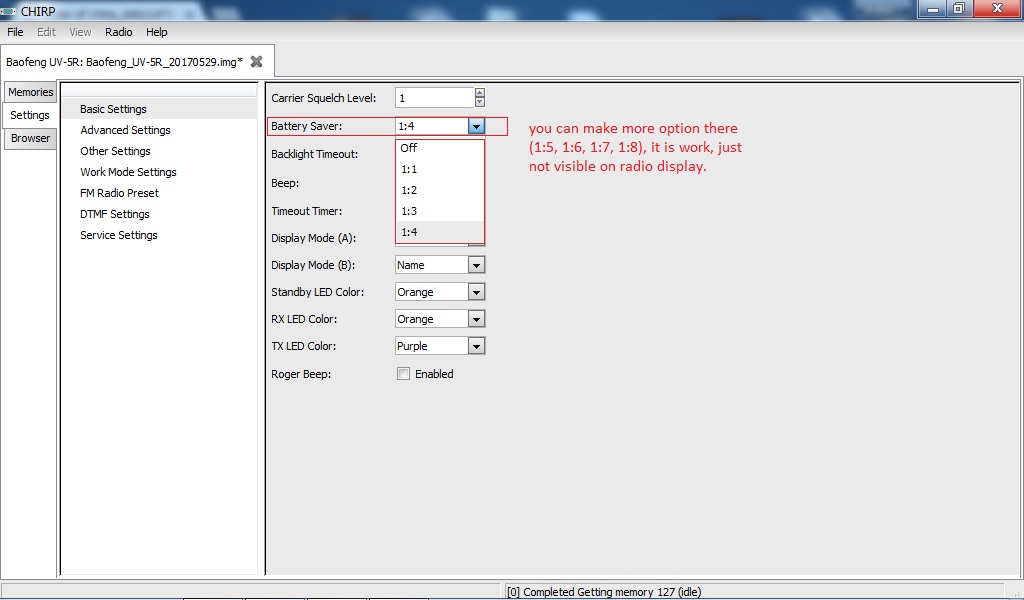Click the Carrier Squelch Level input field
This screenshot has height=600, width=1024.
[435, 98]
